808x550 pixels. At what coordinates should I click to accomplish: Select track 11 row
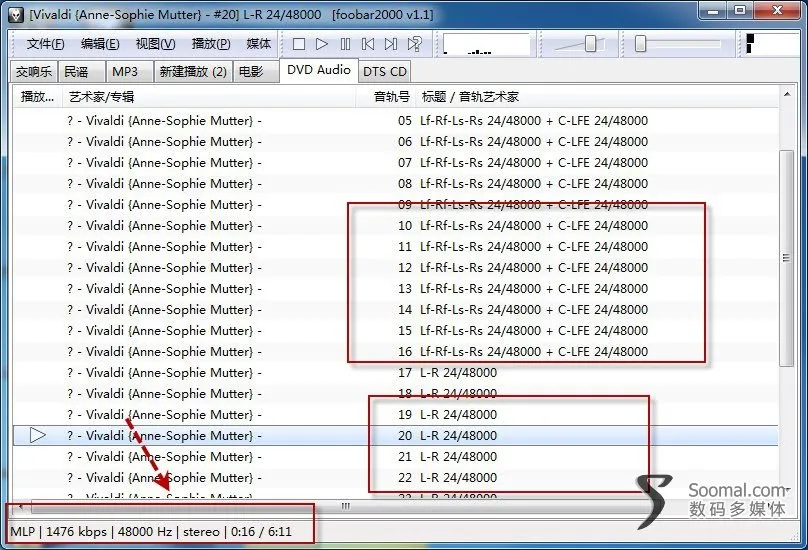coord(396,247)
